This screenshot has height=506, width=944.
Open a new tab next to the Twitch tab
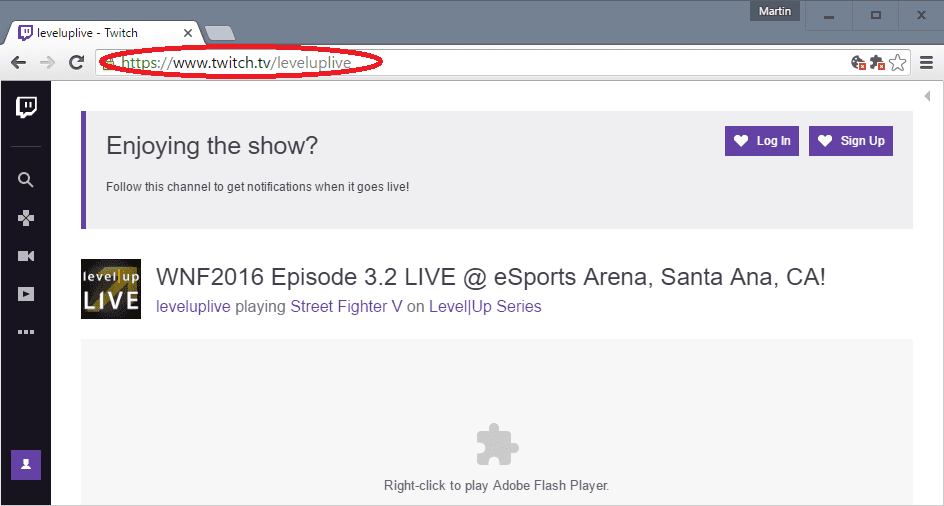(x=220, y=33)
